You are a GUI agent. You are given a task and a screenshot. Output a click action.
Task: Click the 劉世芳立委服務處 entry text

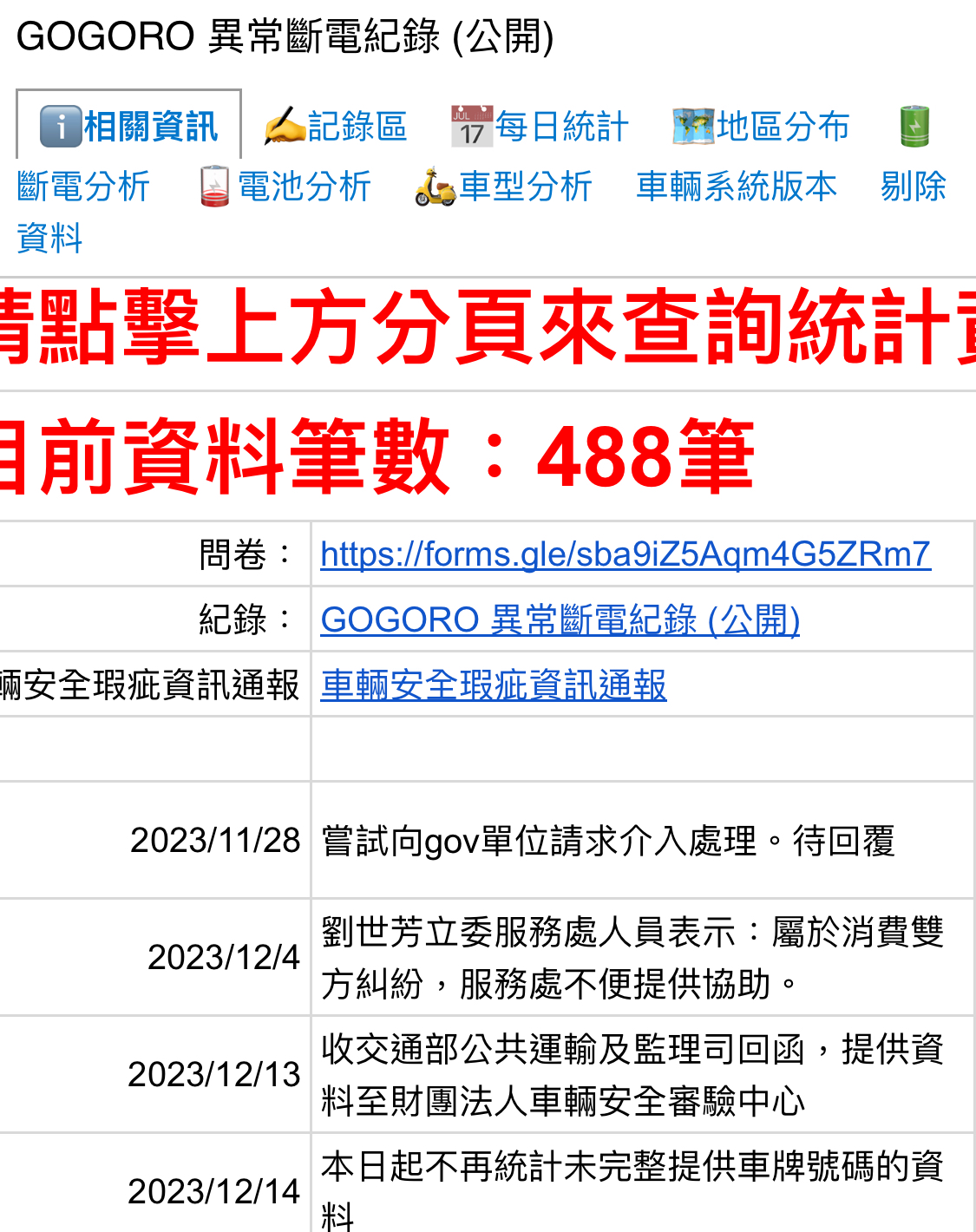coord(632,958)
